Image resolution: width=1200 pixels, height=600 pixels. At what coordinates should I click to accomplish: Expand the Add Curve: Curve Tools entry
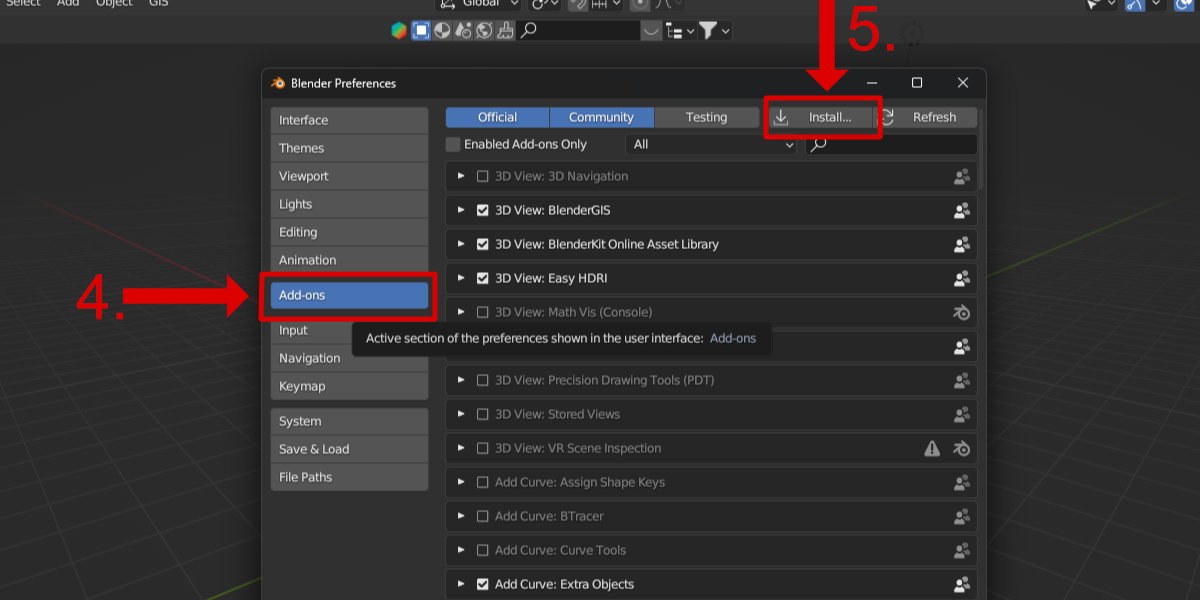tap(461, 550)
